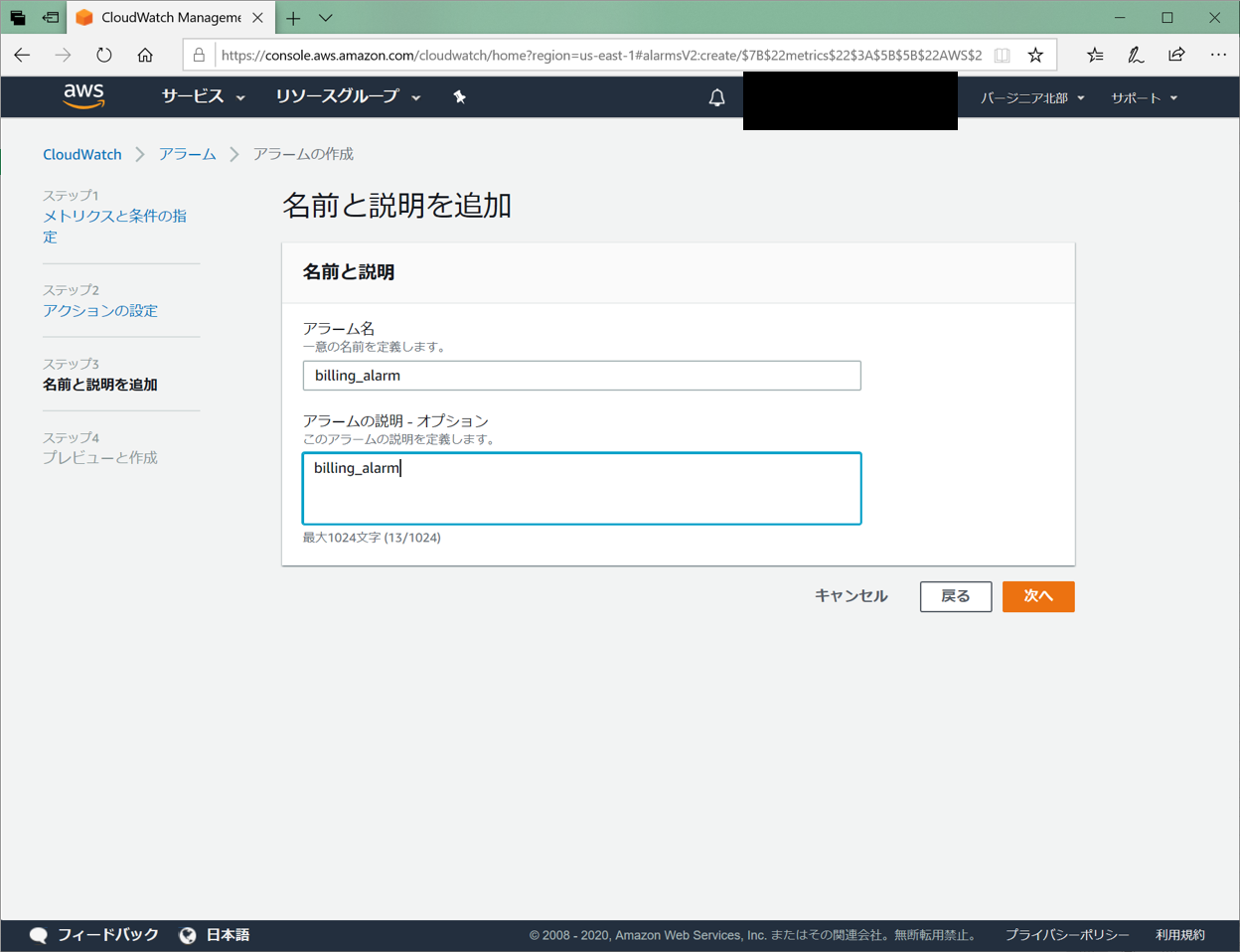Click the browser forward arrow
This screenshot has height=952, width=1240.
[64, 55]
